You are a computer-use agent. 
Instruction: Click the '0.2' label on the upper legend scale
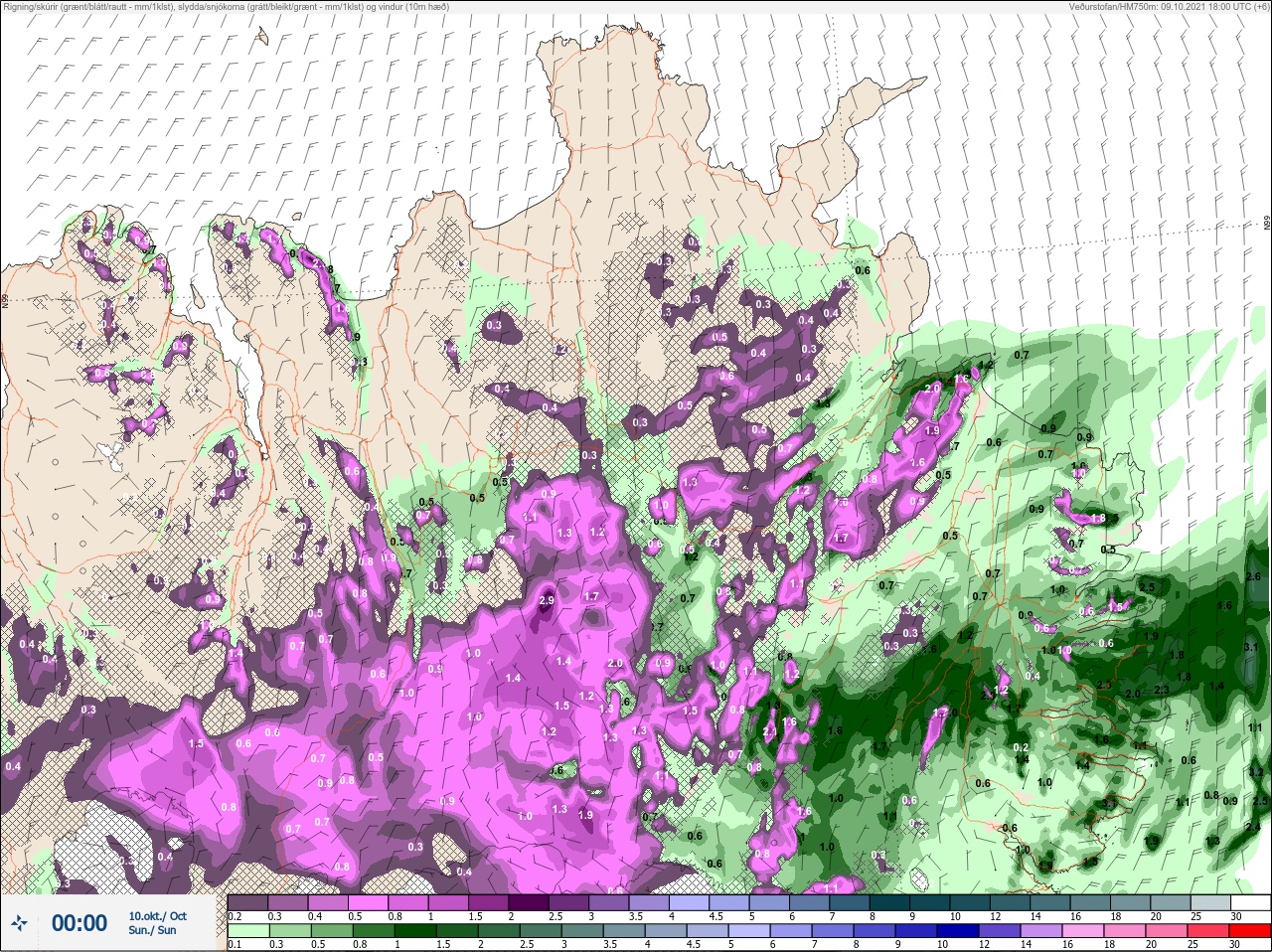236,916
